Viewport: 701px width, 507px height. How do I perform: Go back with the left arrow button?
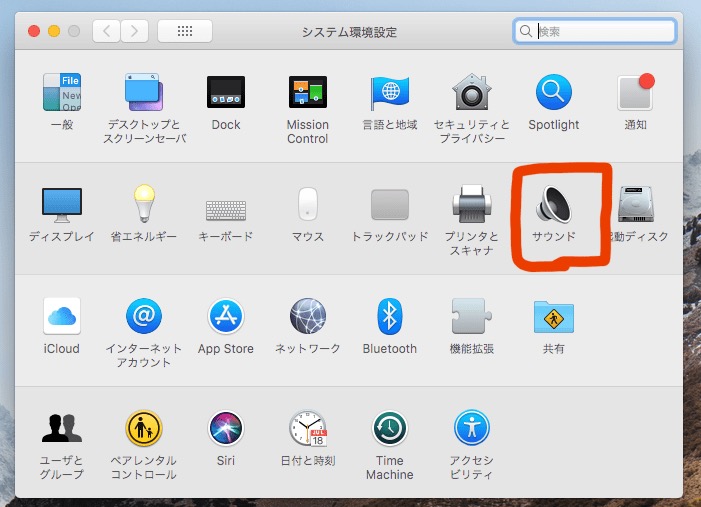[106, 31]
